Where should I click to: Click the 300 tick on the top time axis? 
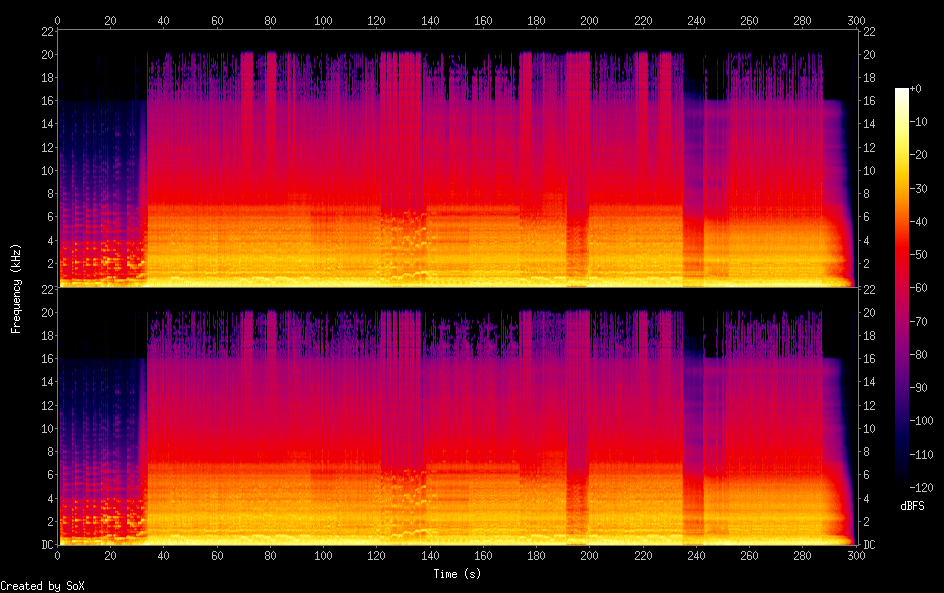(855, 20)
